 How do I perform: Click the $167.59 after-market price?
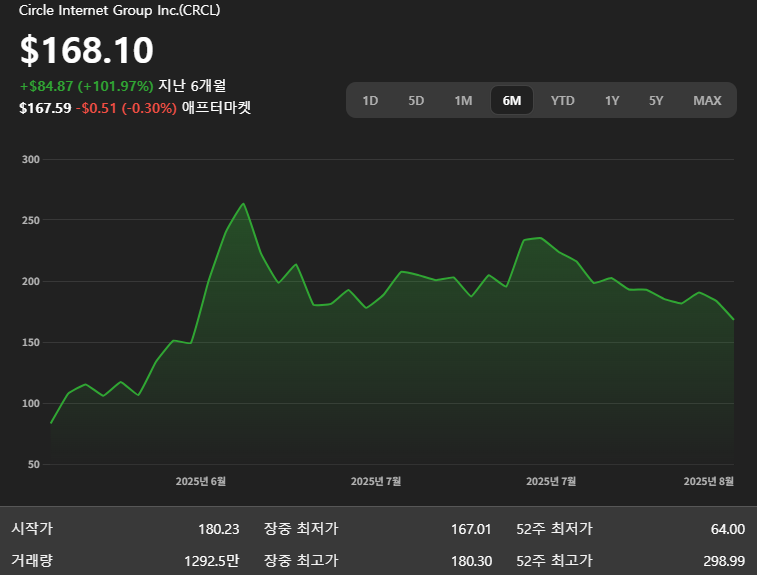pyautogui.click(x=45, y=108)
